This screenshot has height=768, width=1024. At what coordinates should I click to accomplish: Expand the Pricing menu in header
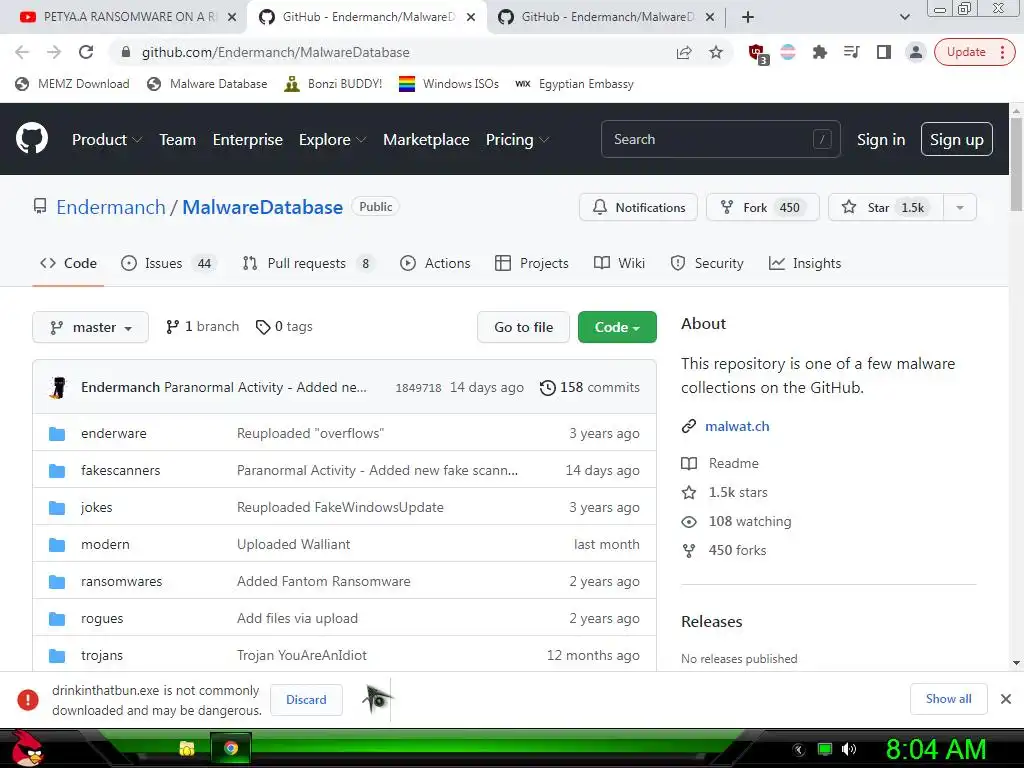point(517,140)
